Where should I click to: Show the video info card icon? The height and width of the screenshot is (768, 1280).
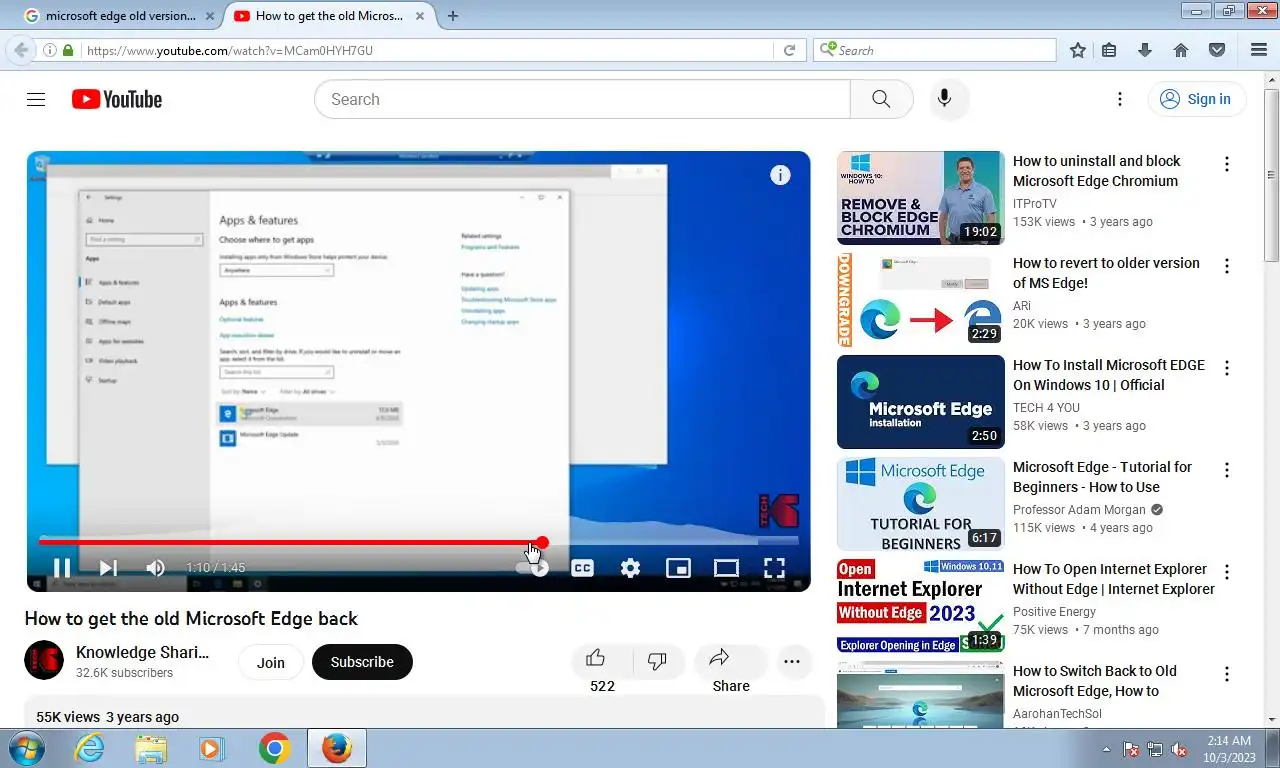[x=780, y=175]
